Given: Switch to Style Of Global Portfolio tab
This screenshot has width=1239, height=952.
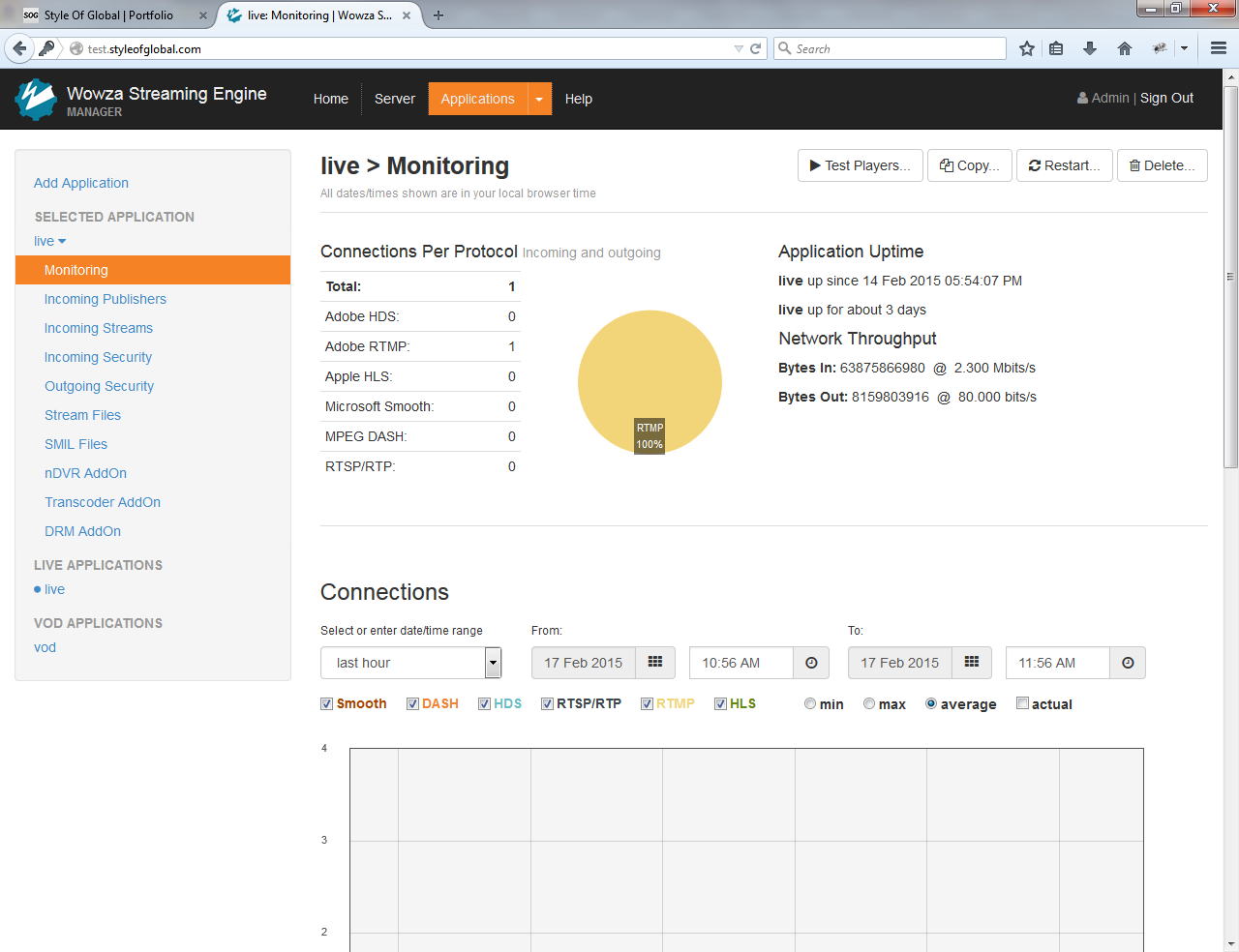Looking at the screenshot, I should (108, 15).
